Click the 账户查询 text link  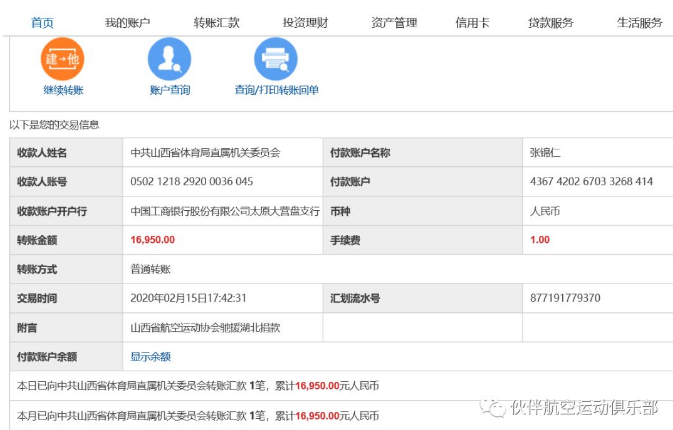click(170, 90)
